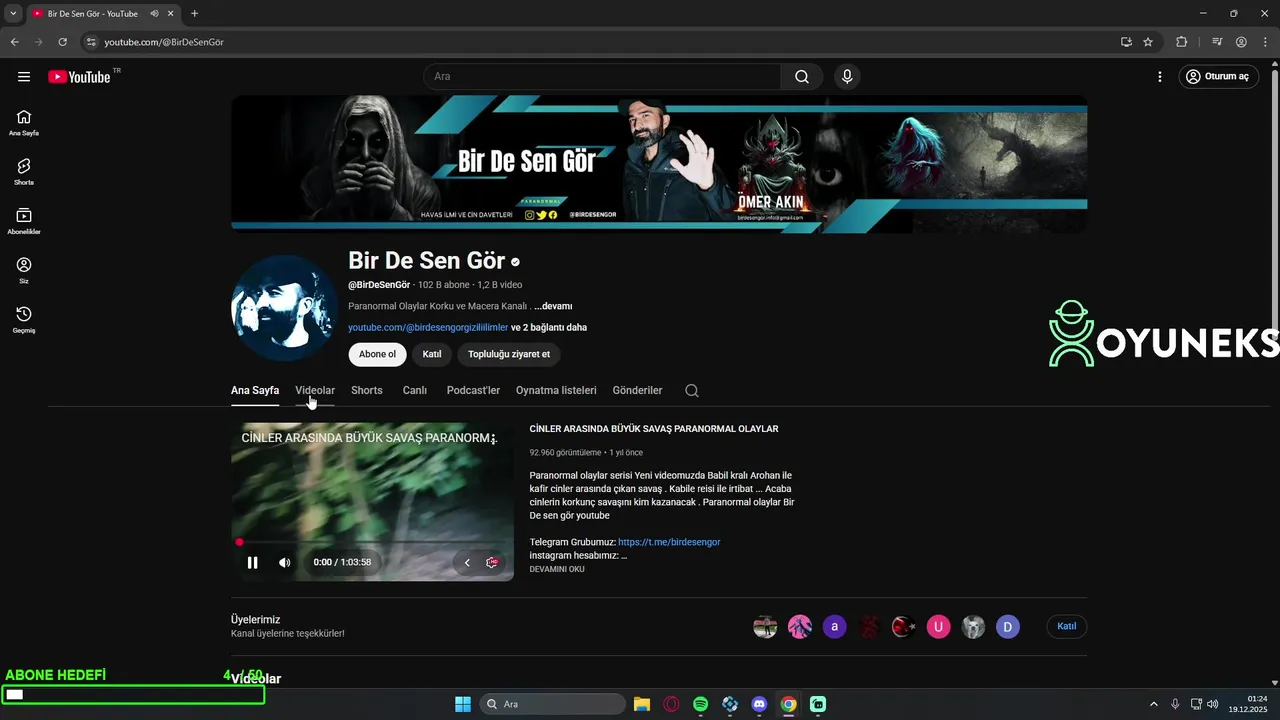Expand the Chrome tab search dropdown

tap(13, 13)
